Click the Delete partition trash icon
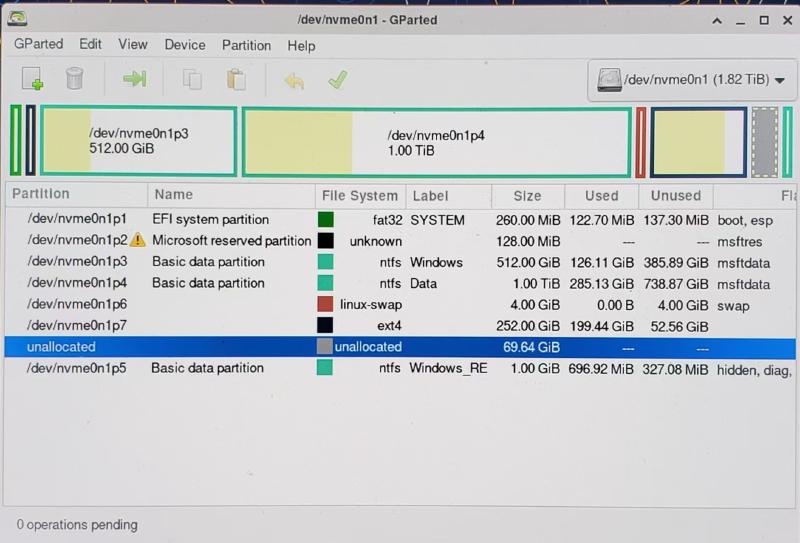Image resolution: width=800 pixels, height=543 pixels. (x=74, y=79)
